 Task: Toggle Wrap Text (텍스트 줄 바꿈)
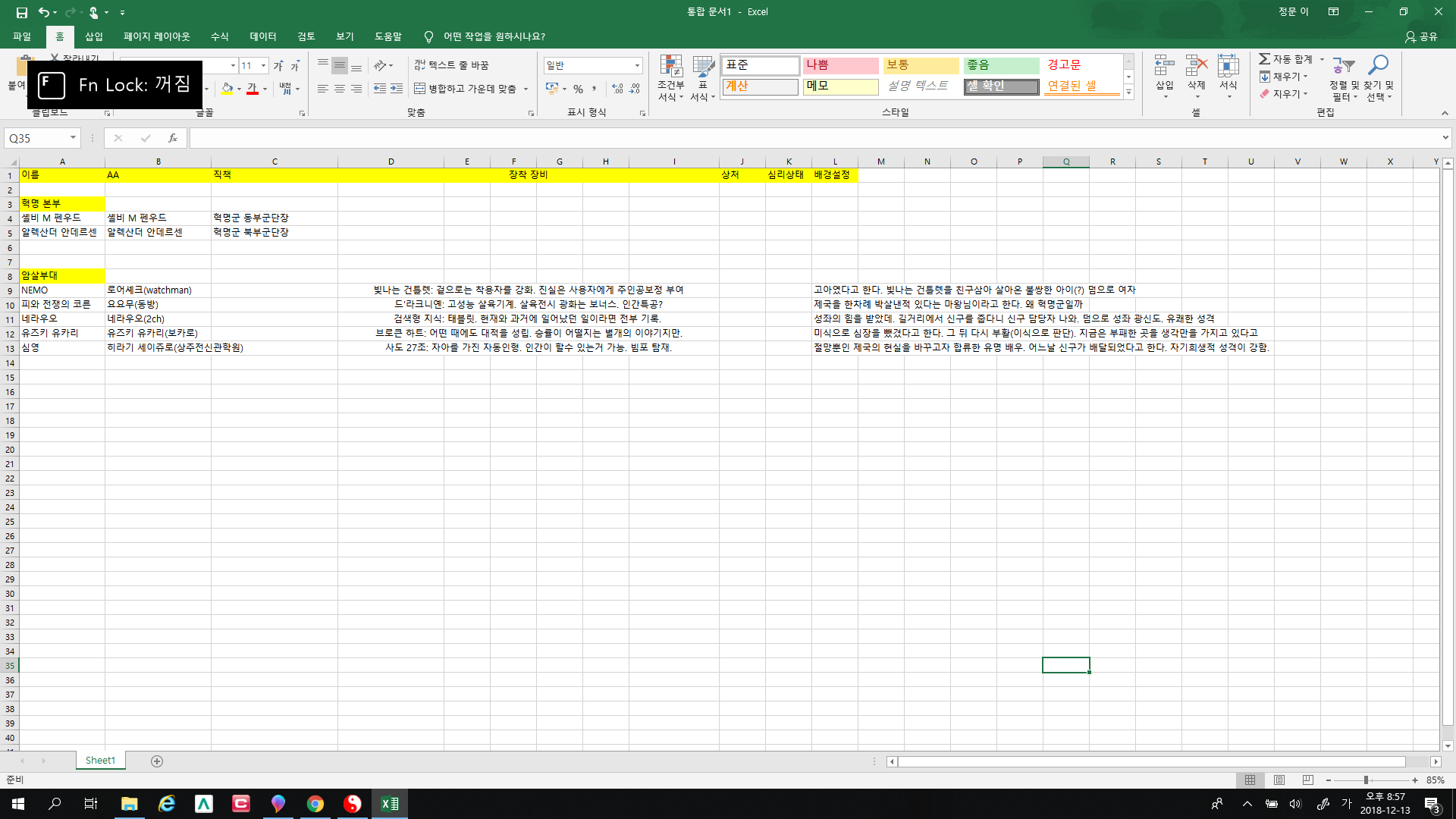[x=451, y=65]
